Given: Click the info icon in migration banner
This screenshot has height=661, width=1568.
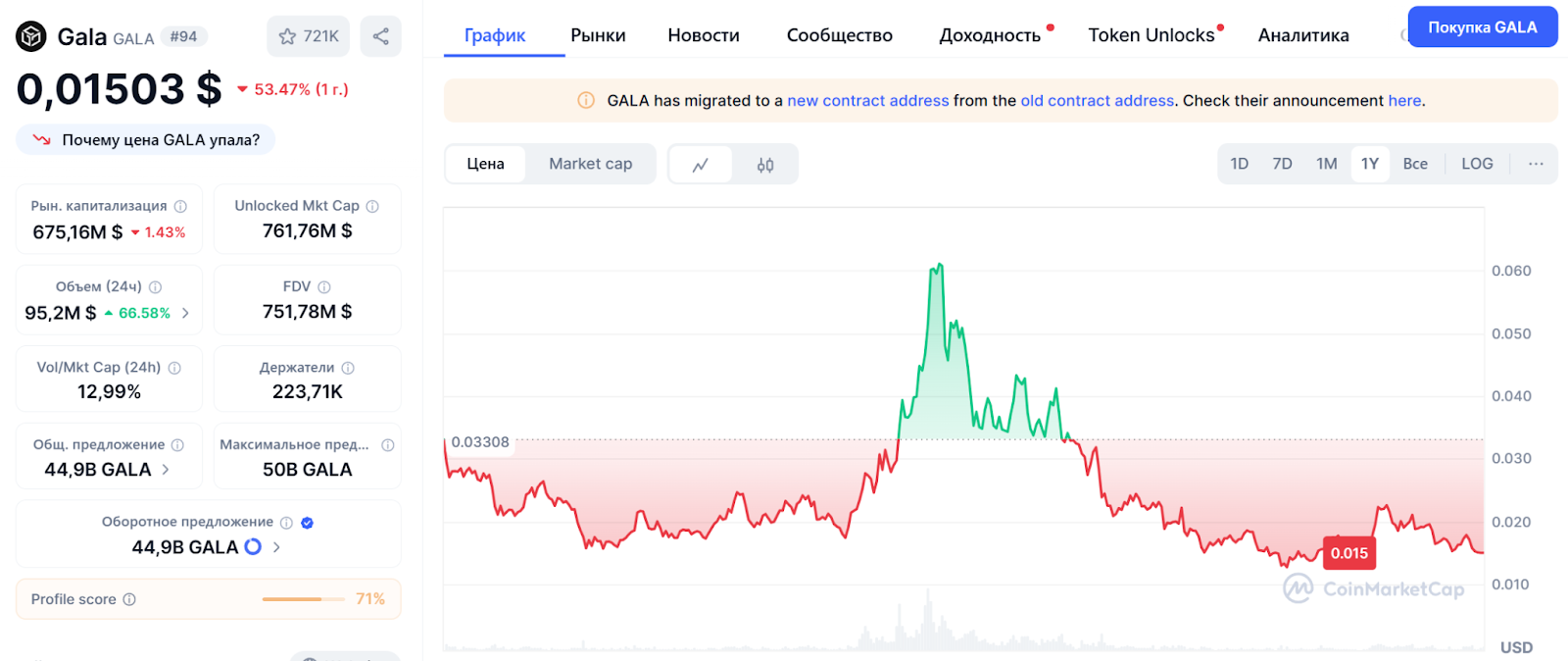Looking at the screenshot, I should (586, 100).
